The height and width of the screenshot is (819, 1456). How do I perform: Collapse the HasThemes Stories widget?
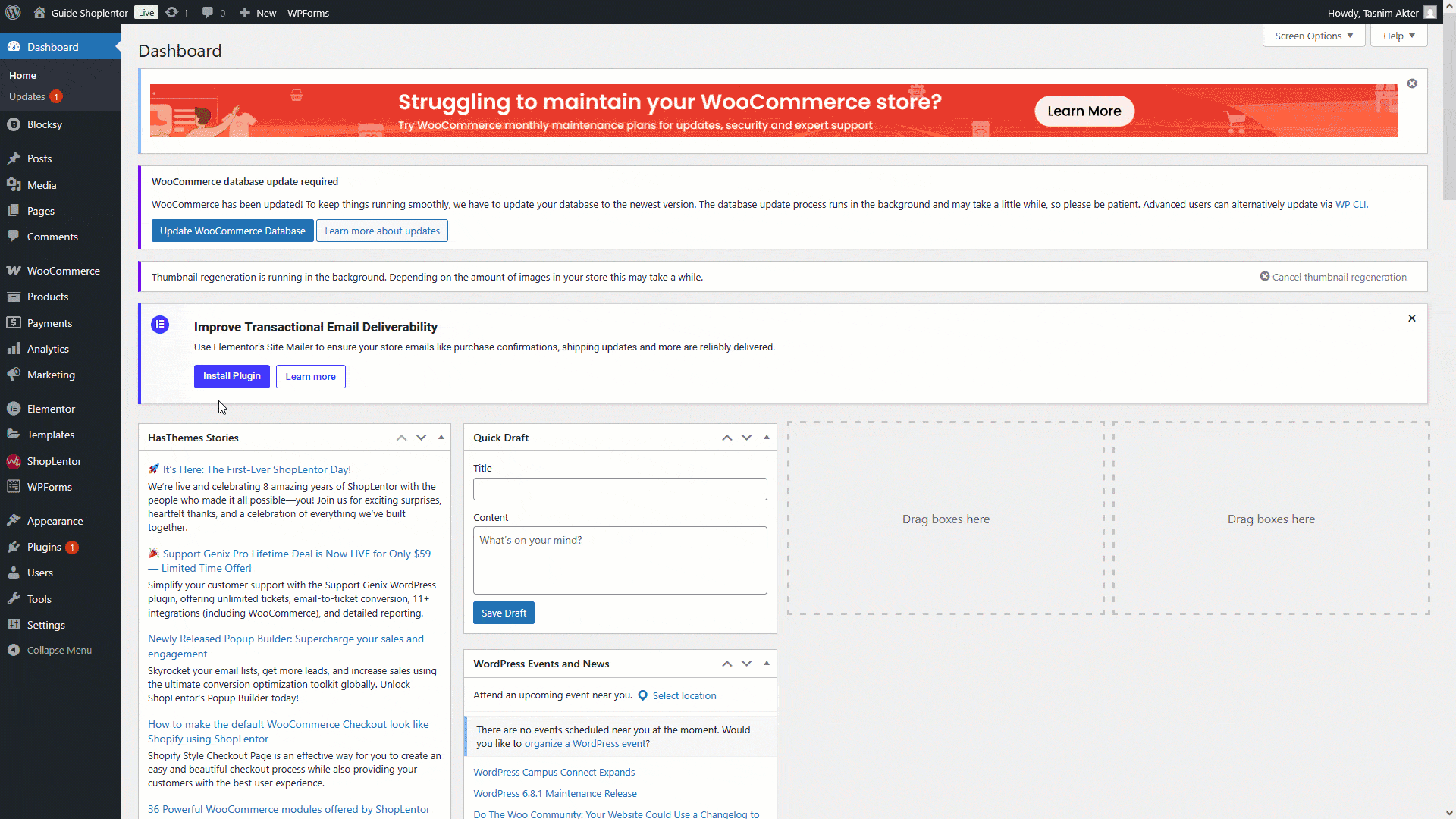click(441, 438)
